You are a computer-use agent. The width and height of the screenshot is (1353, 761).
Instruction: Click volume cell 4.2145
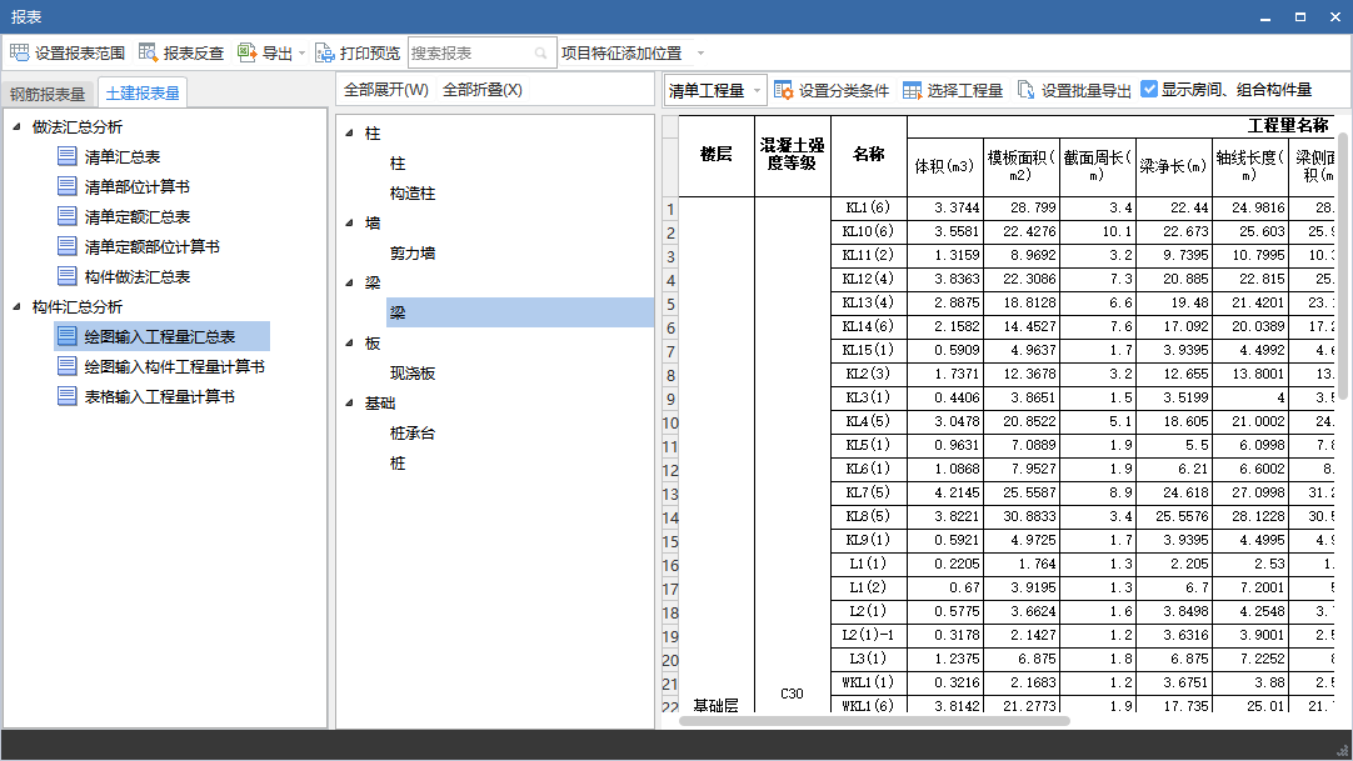(945, 493)
